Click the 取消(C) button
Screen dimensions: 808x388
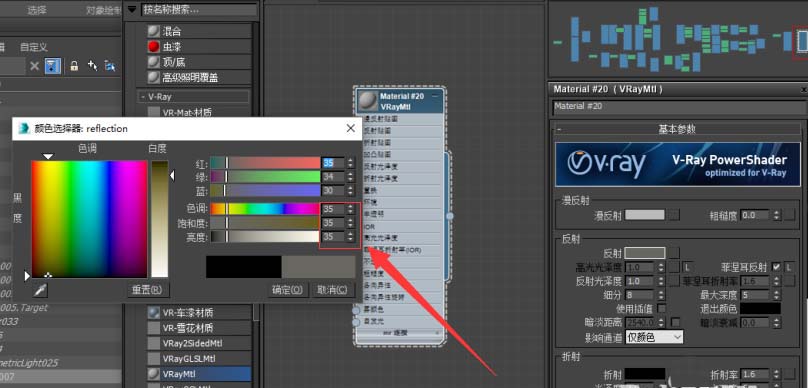click(333, 290)
